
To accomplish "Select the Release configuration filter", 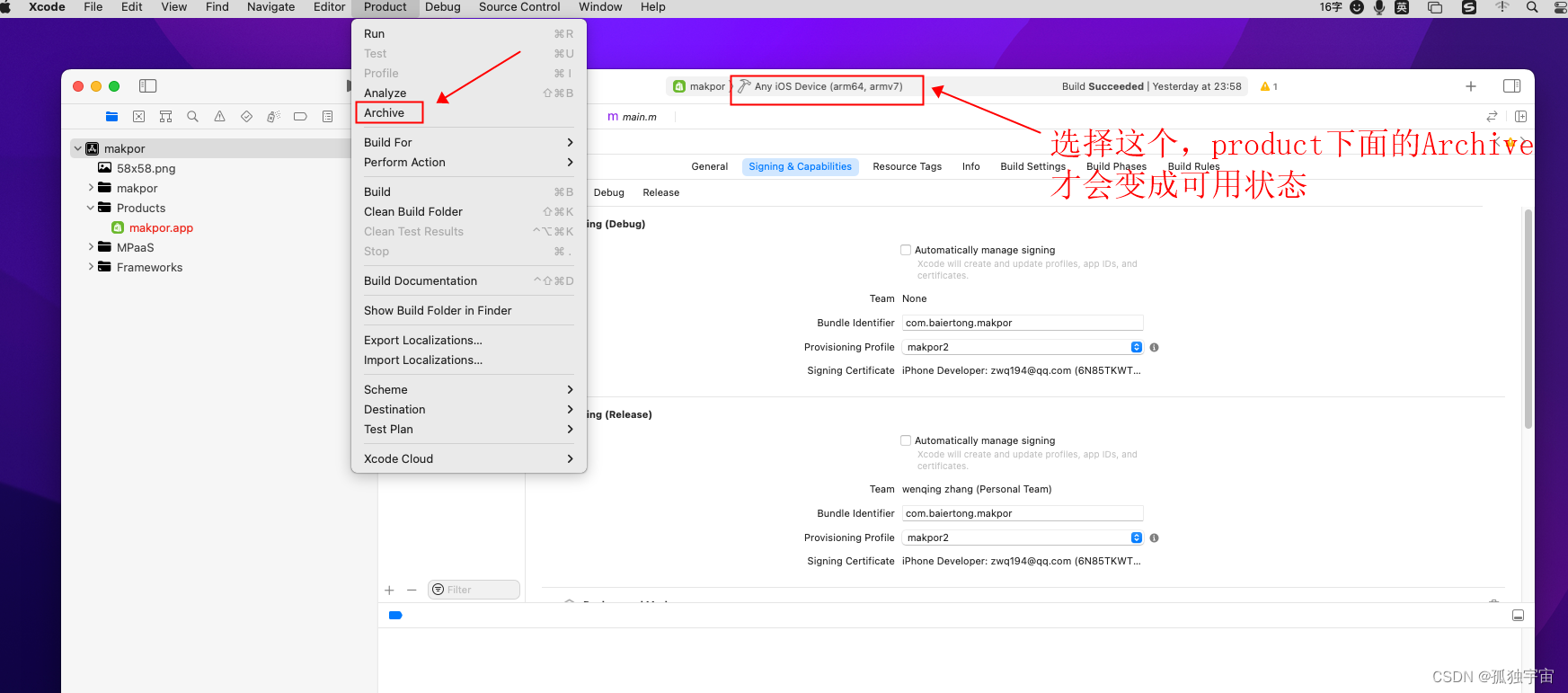I will pyautogui.click(x=660, y=192).
